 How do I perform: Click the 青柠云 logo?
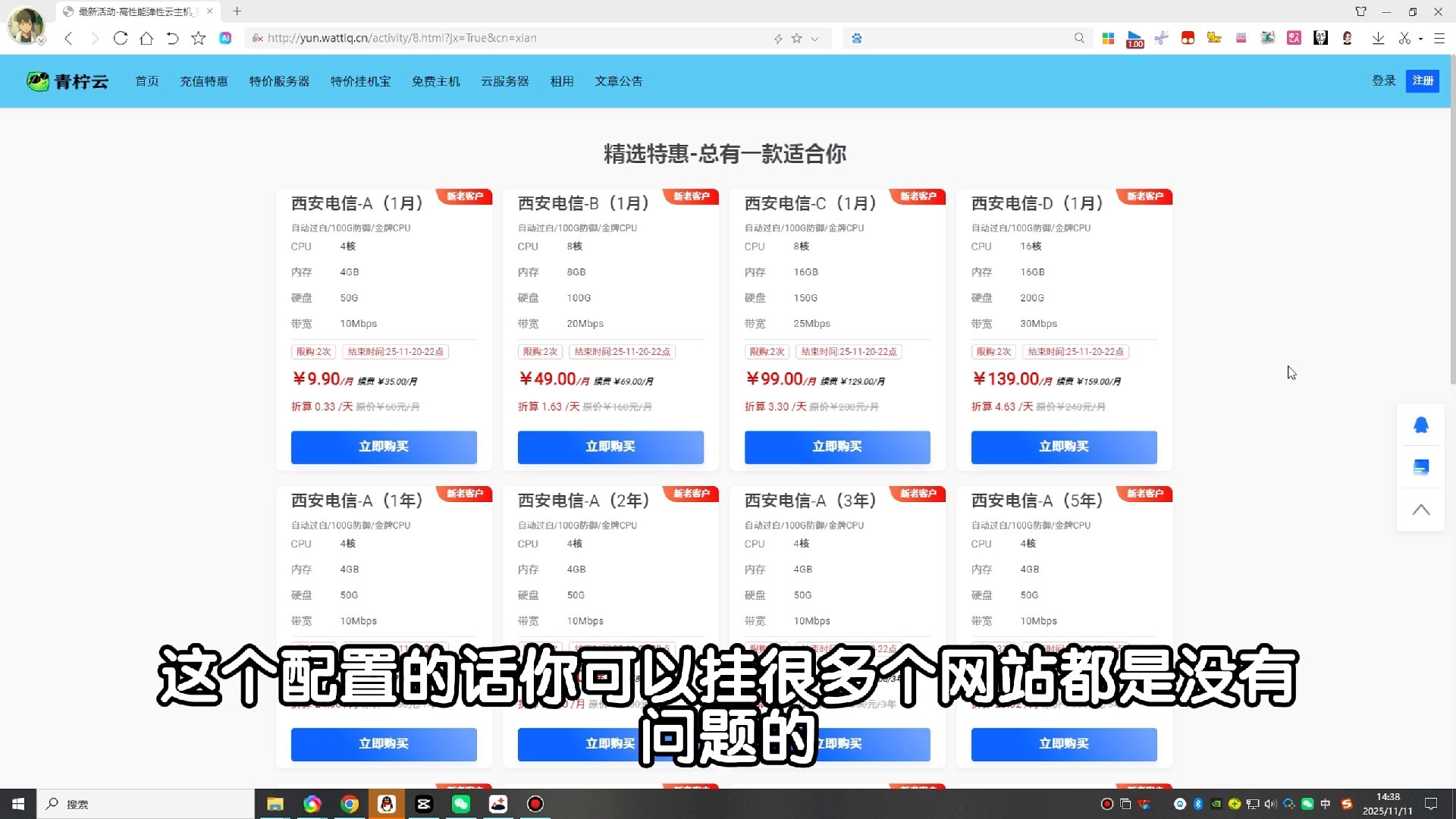[67, 81]
